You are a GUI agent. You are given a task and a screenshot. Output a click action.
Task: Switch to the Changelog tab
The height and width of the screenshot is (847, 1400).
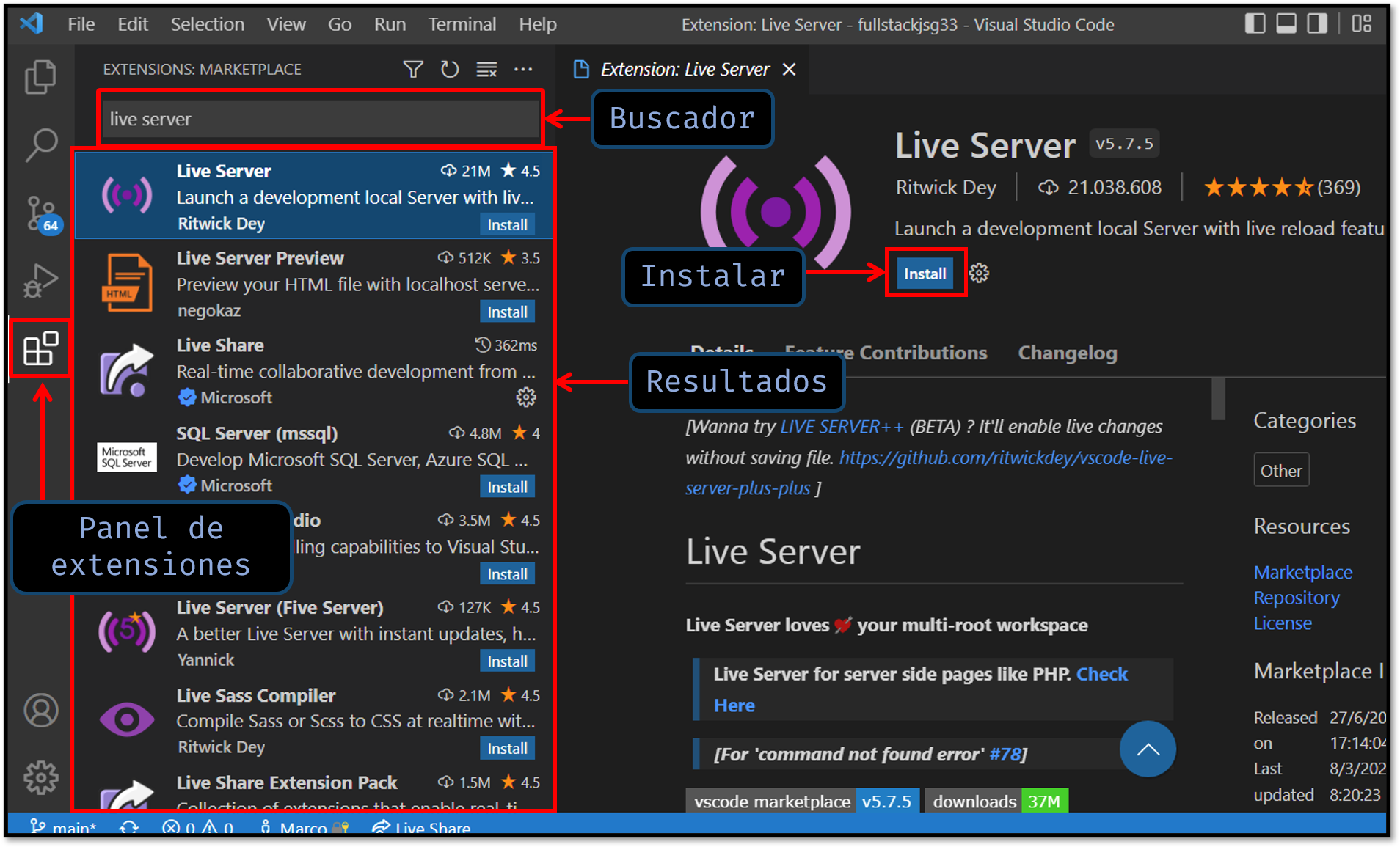point(1068,353)
